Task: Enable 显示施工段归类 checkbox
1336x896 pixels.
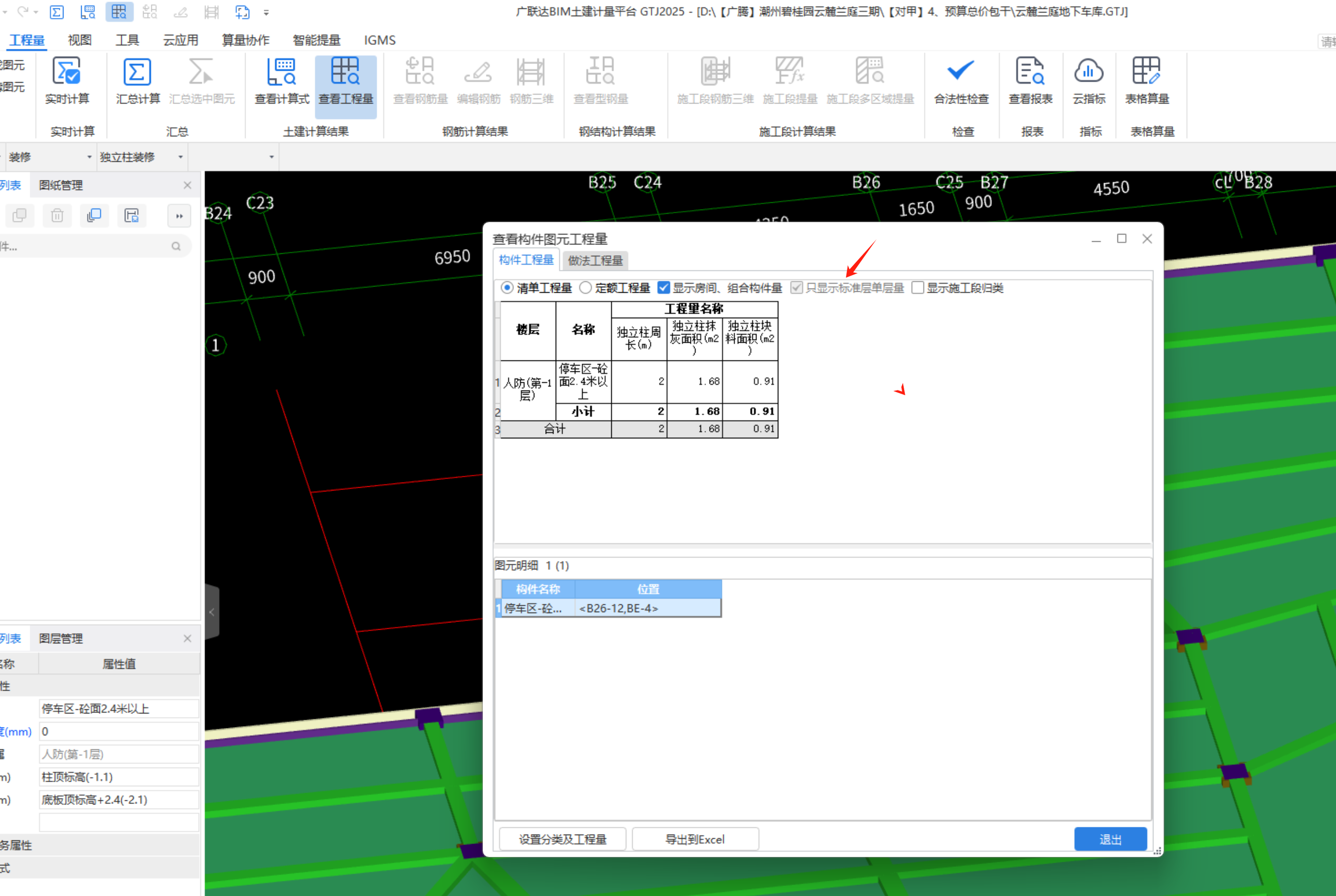Action: [918, 288]
